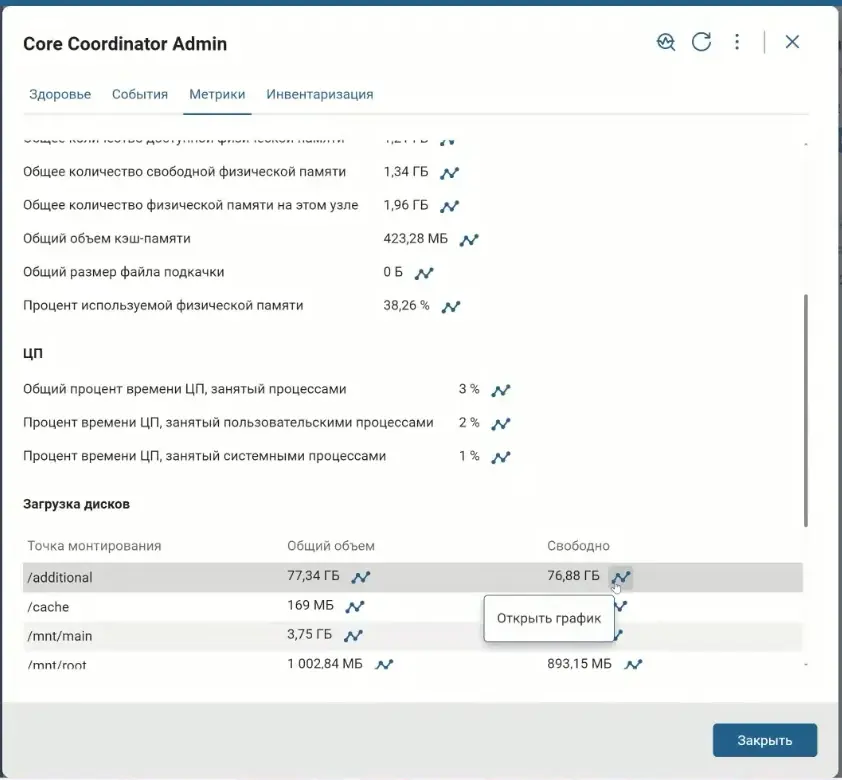Screen dimensions: 842x780
Task: Open chart for /cache disk volume
Action: click(x=357, y=606)
